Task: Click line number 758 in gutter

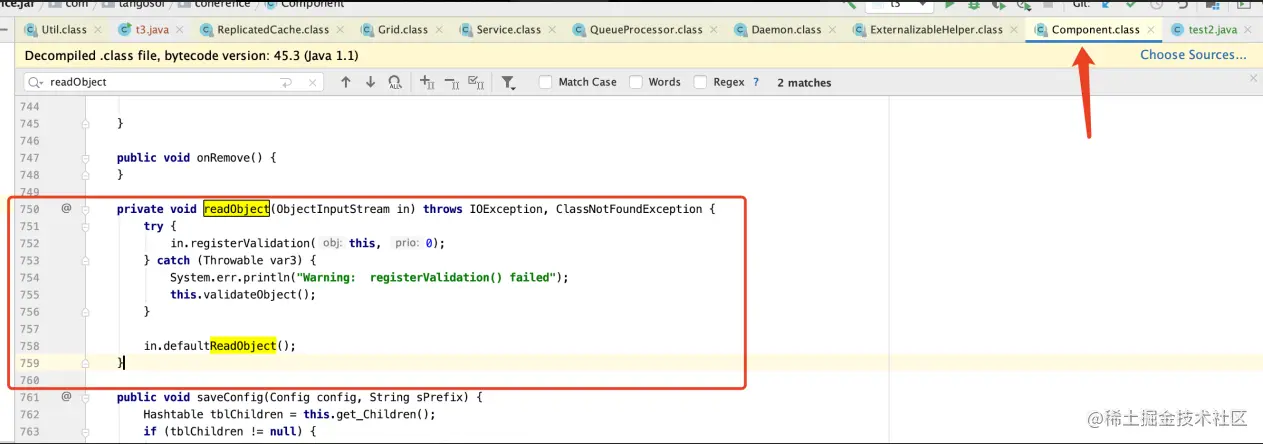Action: click(29, 345)
